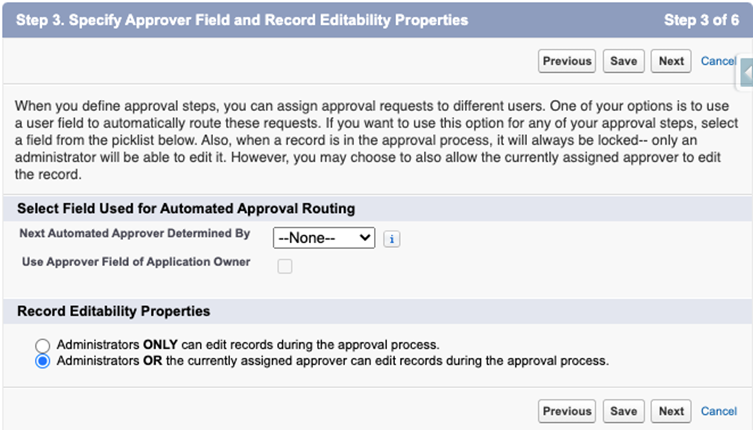This screenshot has width=753, height=430.
Task: Click the bottom Cancel link
Action: [x=719, y=411]
